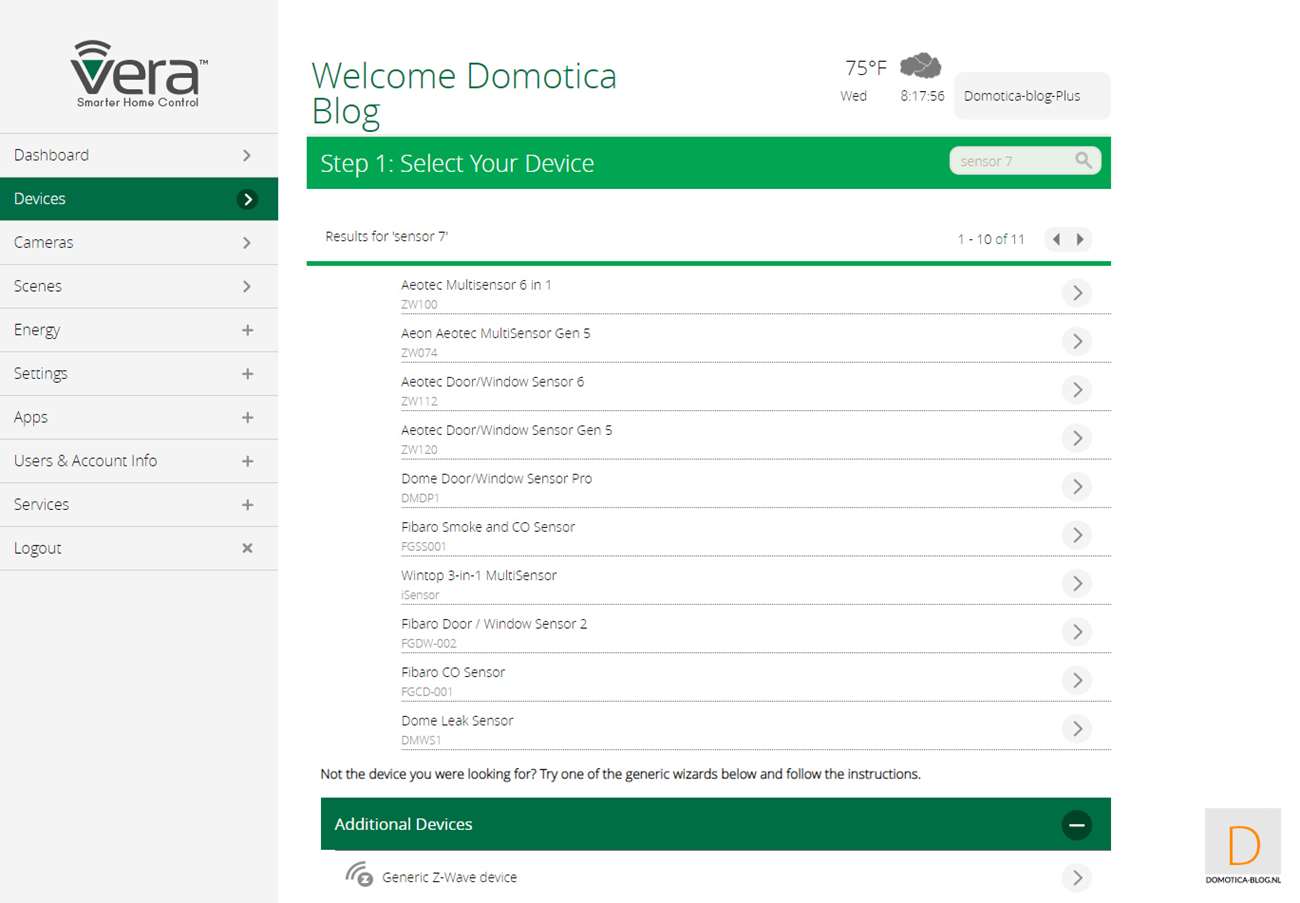Expand the Settings menu
The image size is (1300, 903).
coord(247,374)
